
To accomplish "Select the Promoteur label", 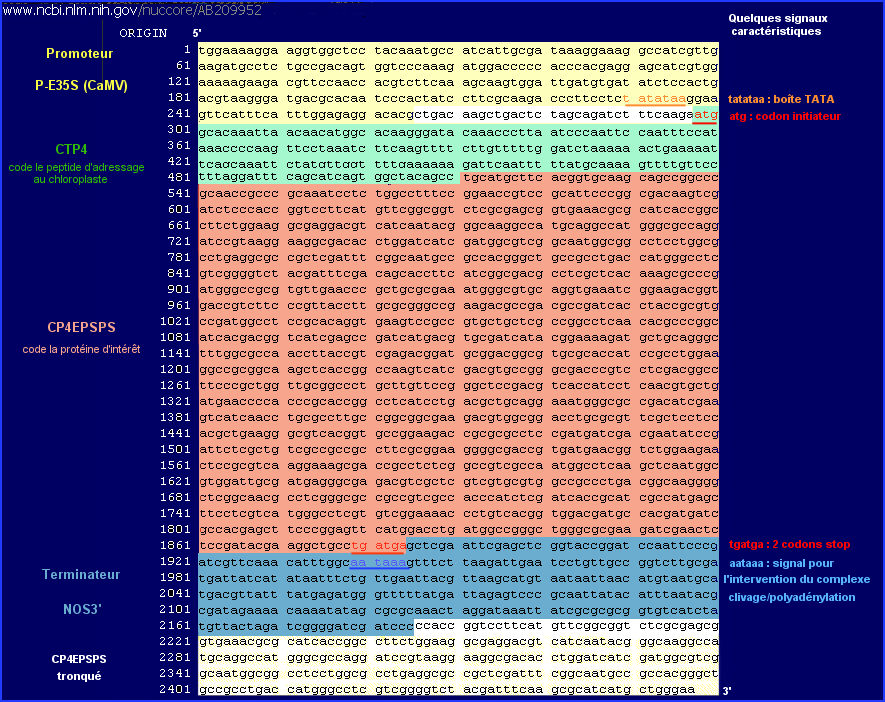I will point(79,53).
